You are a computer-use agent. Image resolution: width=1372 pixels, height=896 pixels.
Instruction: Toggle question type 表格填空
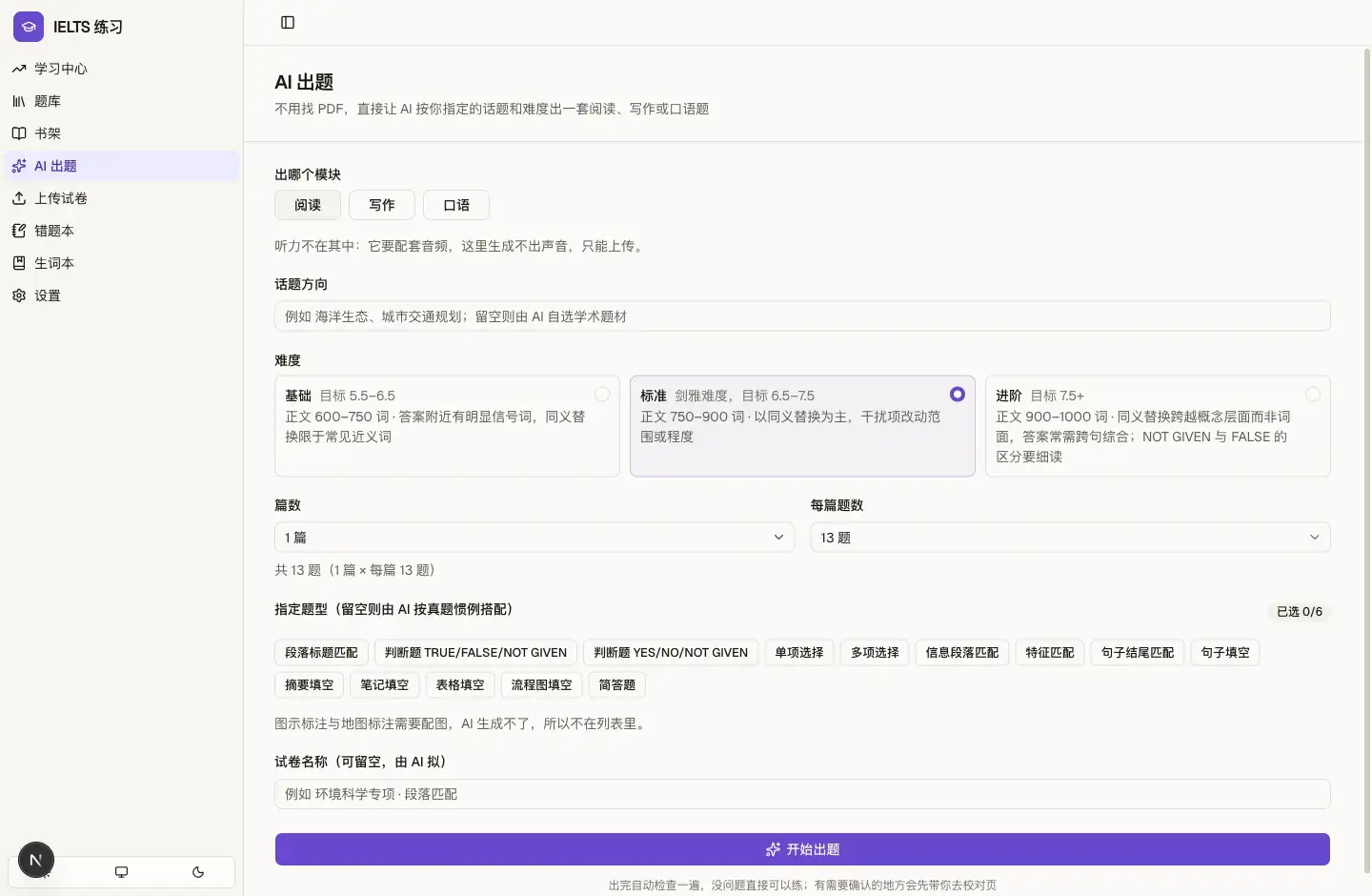point(460,685)
